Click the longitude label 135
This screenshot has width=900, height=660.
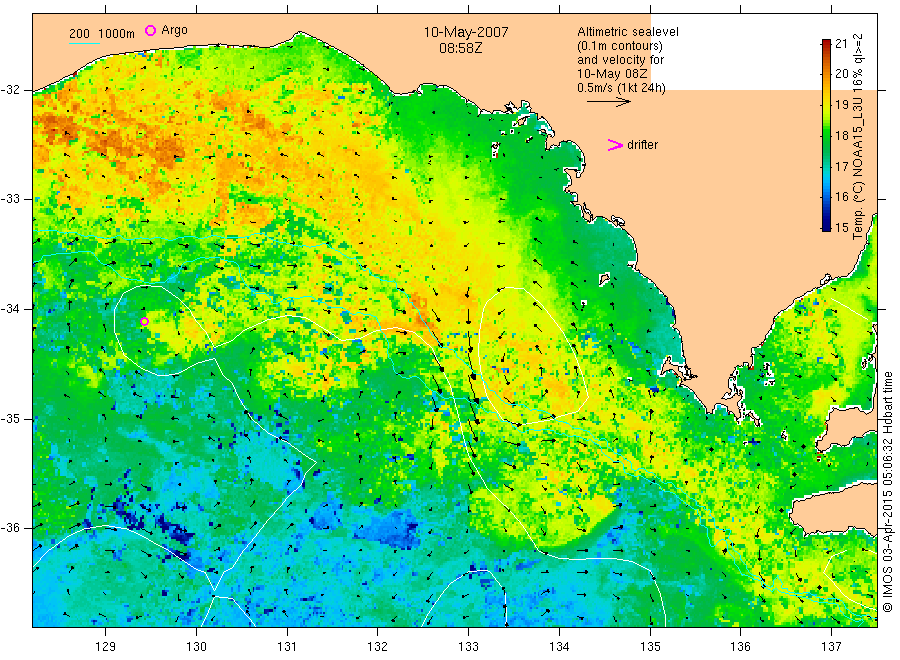(650, 647)
